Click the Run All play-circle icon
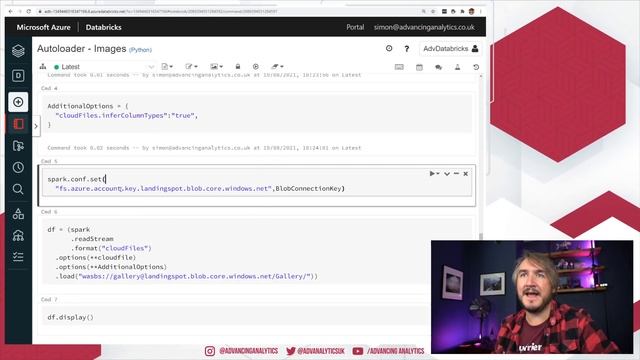 pyautogui.click(x=256, y=67)
